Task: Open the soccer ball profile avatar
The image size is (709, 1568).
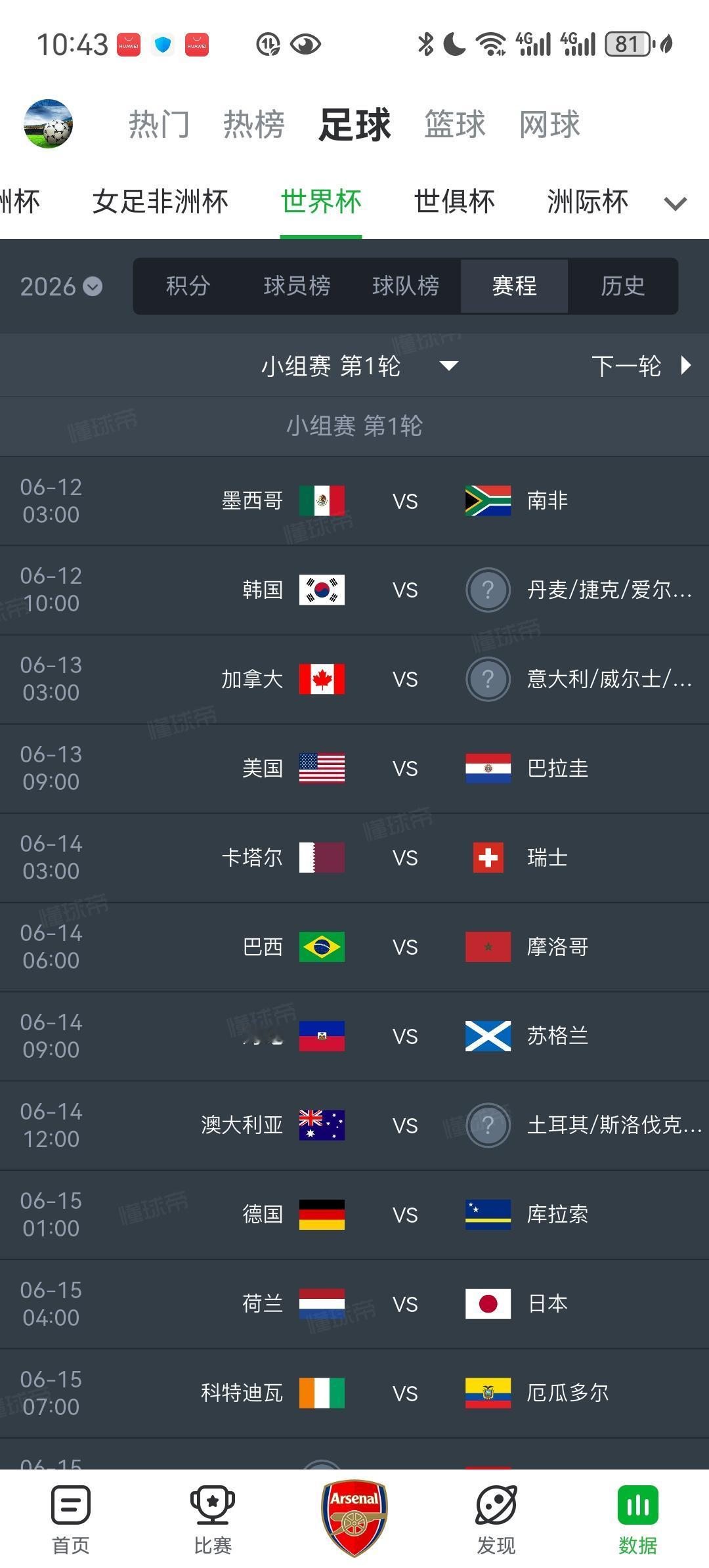Action: [48, 123]
